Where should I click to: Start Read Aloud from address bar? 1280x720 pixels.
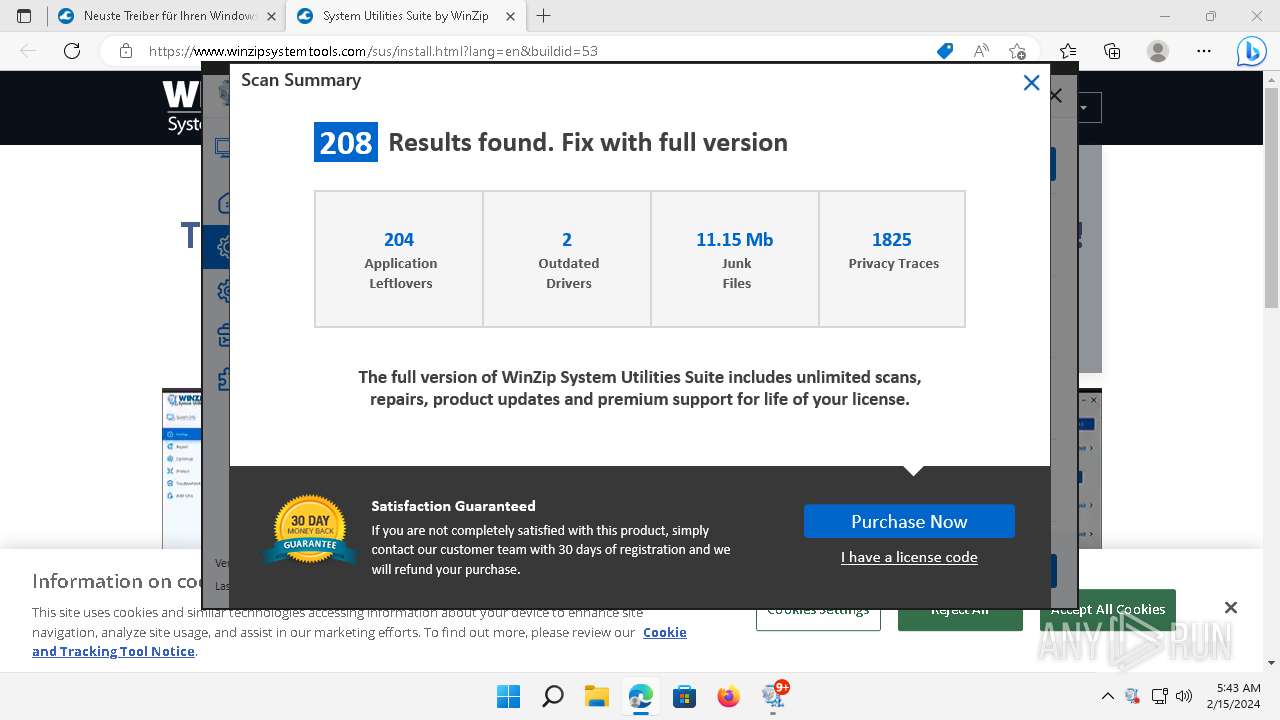(981, 51)
